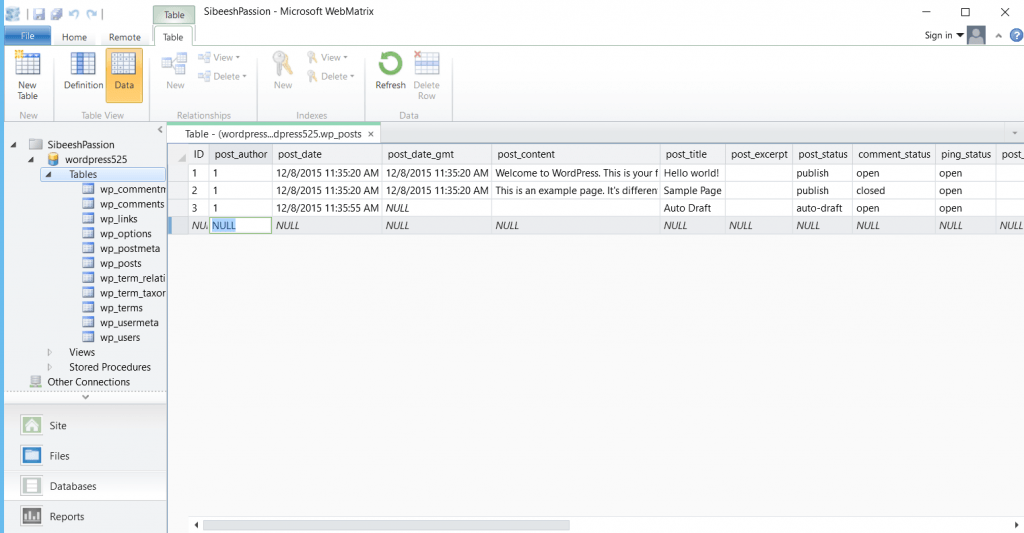This screenshot has height=533, width=1024.
Task: Click the horizontal scrollbar thumb
Action: [x=386, y=525]
